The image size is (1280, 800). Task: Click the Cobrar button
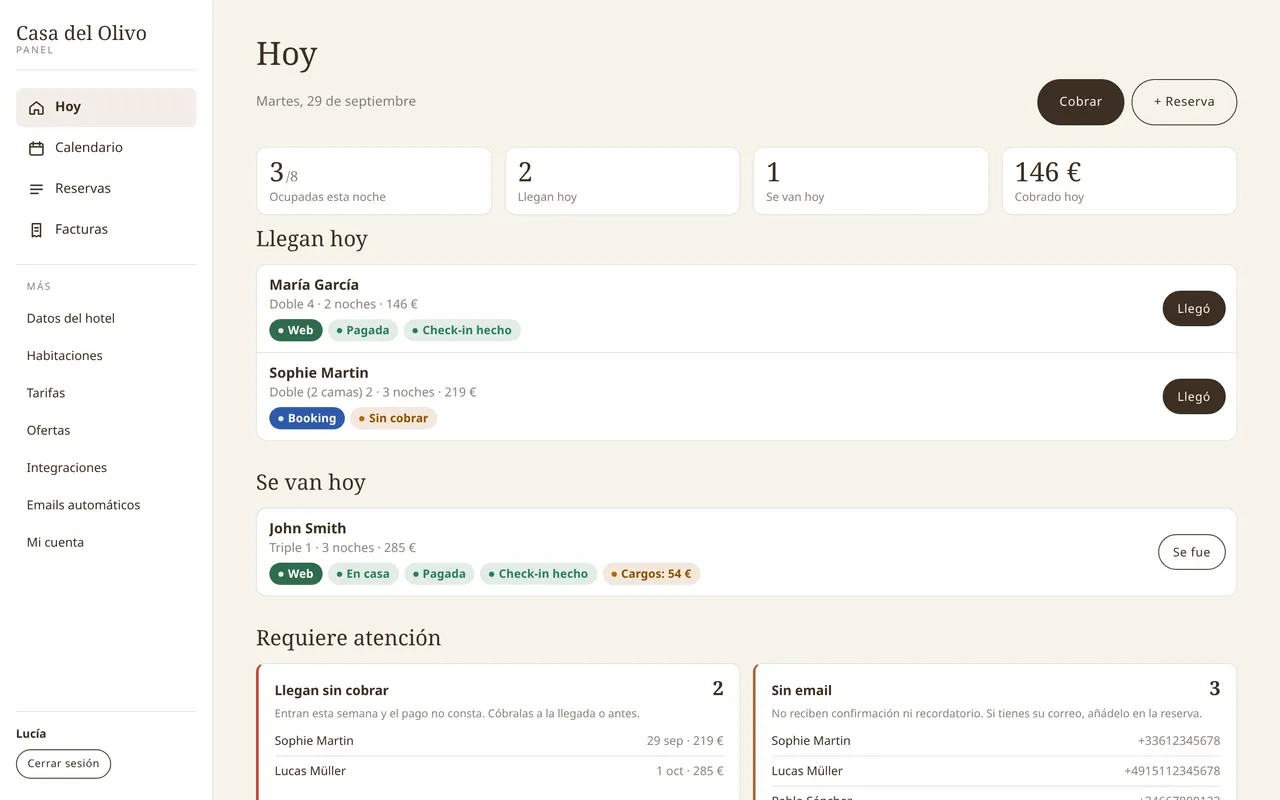click(1080, 102)
